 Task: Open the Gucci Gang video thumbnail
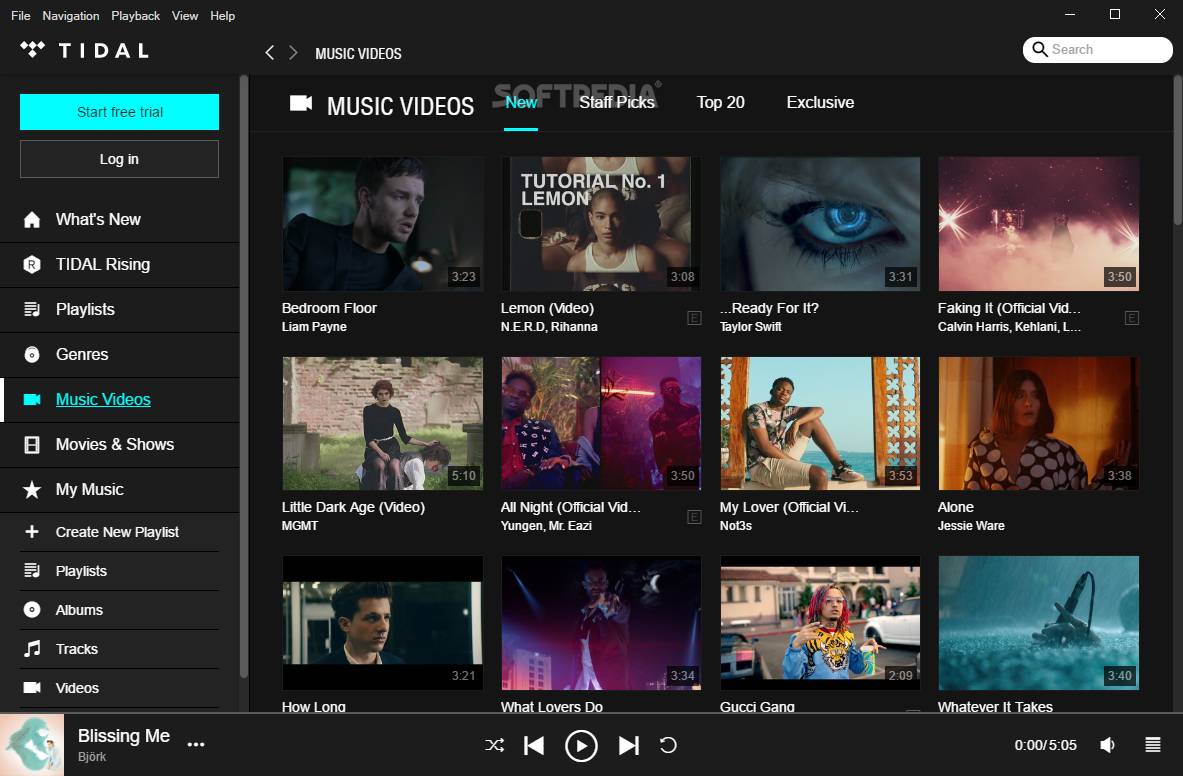click(x=820, y=623)
